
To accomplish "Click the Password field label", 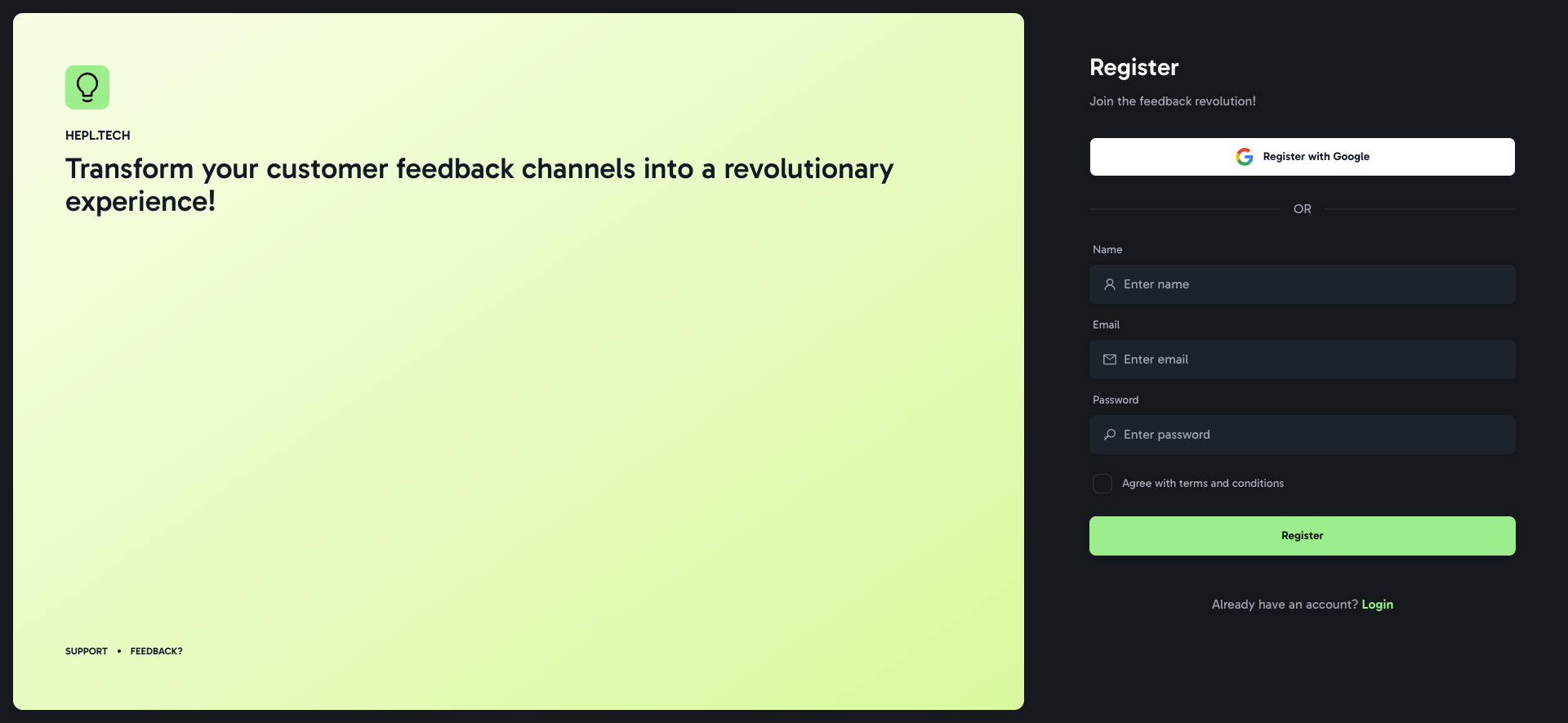I will tap(1116, 400).
